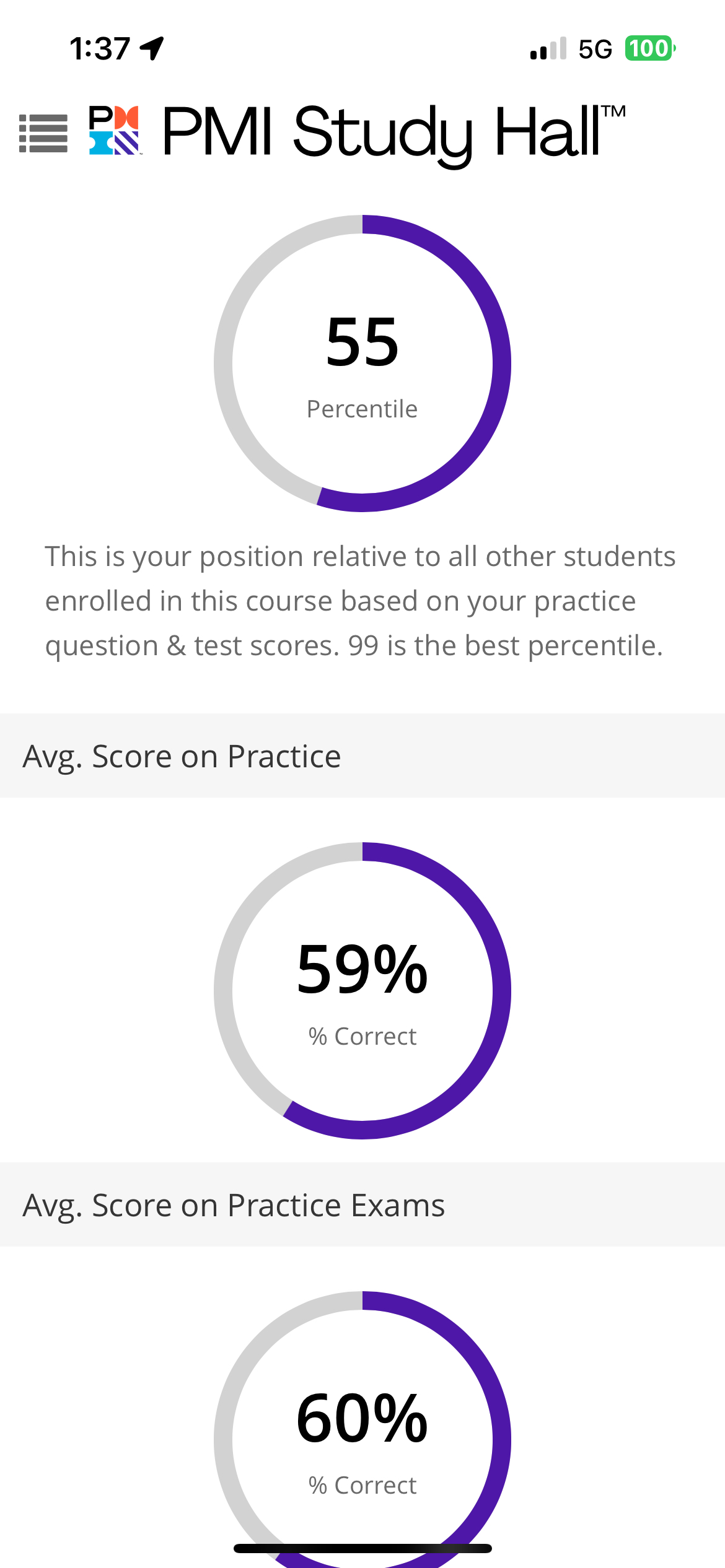725x1568 pixels.
Task: Tap the Percentile label under 55
Action: pyautogui.click(x=362, y=409)
